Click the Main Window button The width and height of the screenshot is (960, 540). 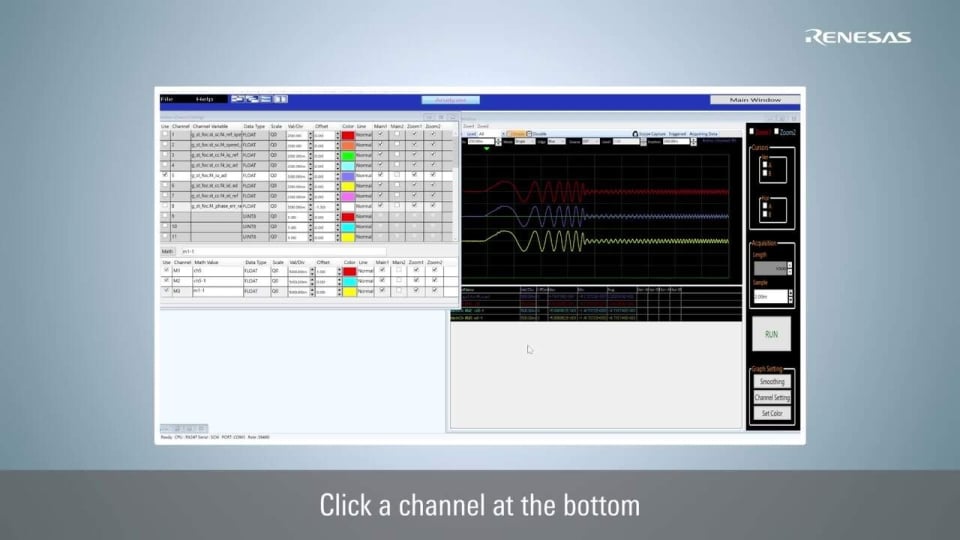point(755,100)
